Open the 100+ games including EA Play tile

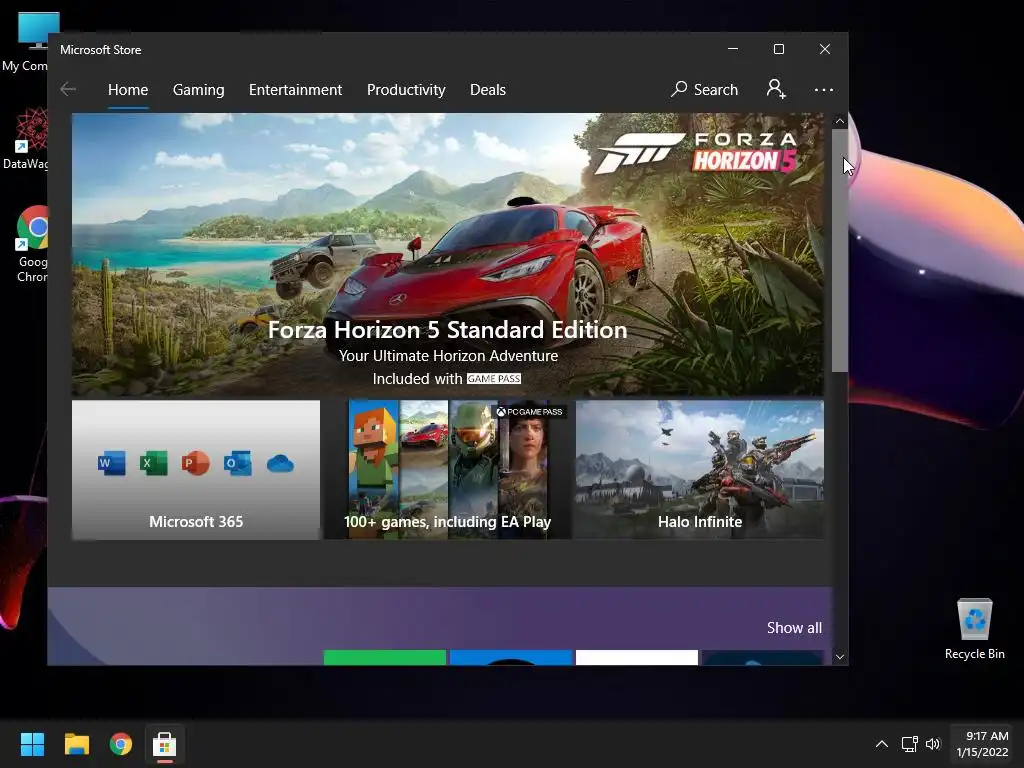(448, 470)
